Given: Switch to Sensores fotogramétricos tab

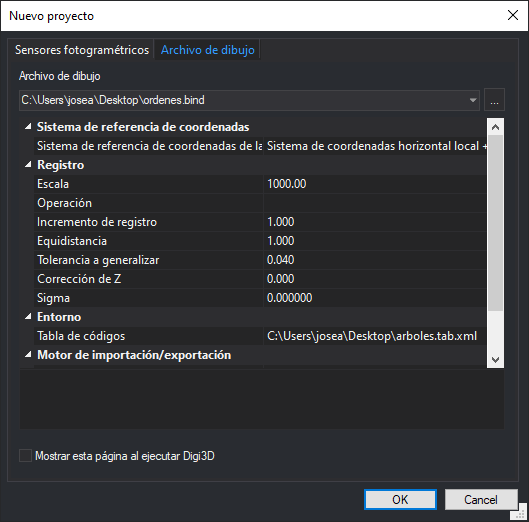Looking at the screenshot, I should (82, 50).
